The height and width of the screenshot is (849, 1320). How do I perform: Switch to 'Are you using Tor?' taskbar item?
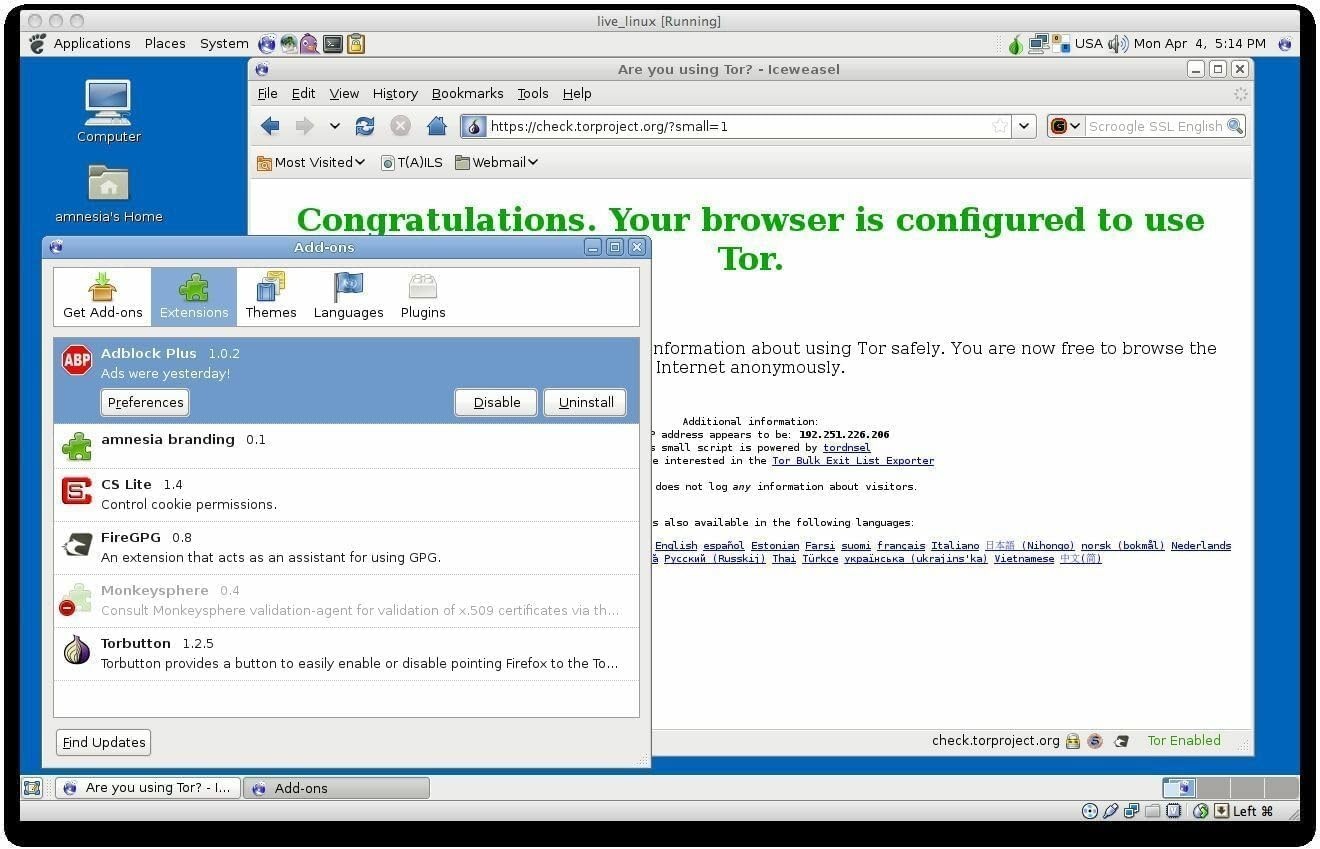point(148,788)
